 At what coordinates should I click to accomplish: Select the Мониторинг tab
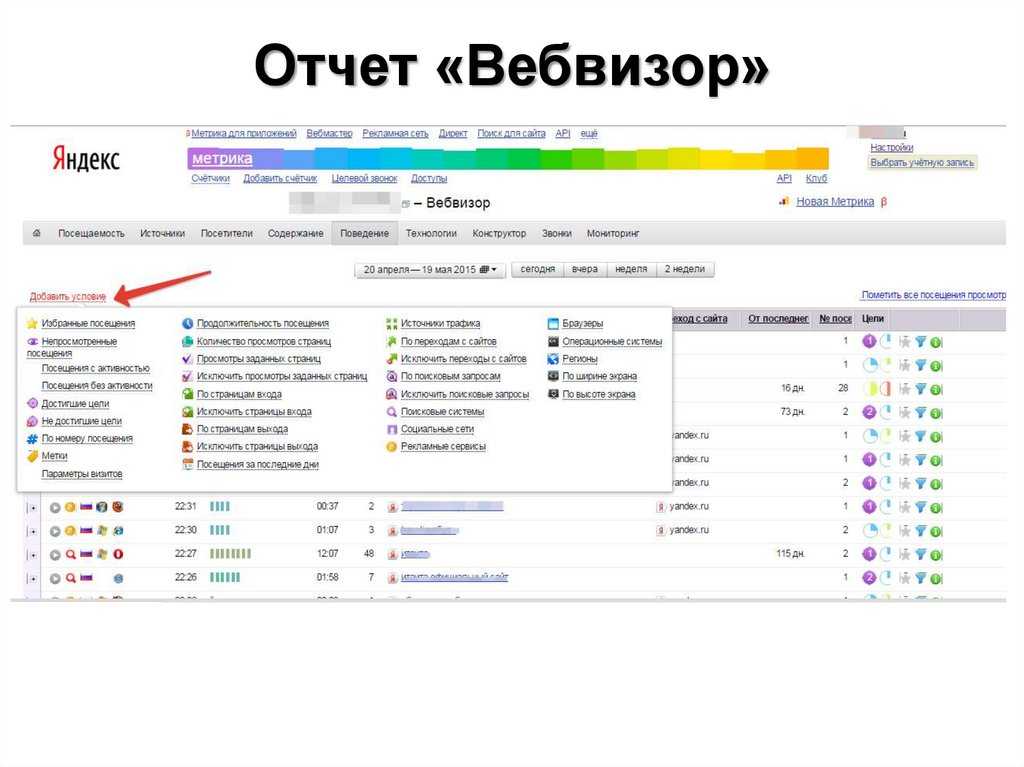613,233
